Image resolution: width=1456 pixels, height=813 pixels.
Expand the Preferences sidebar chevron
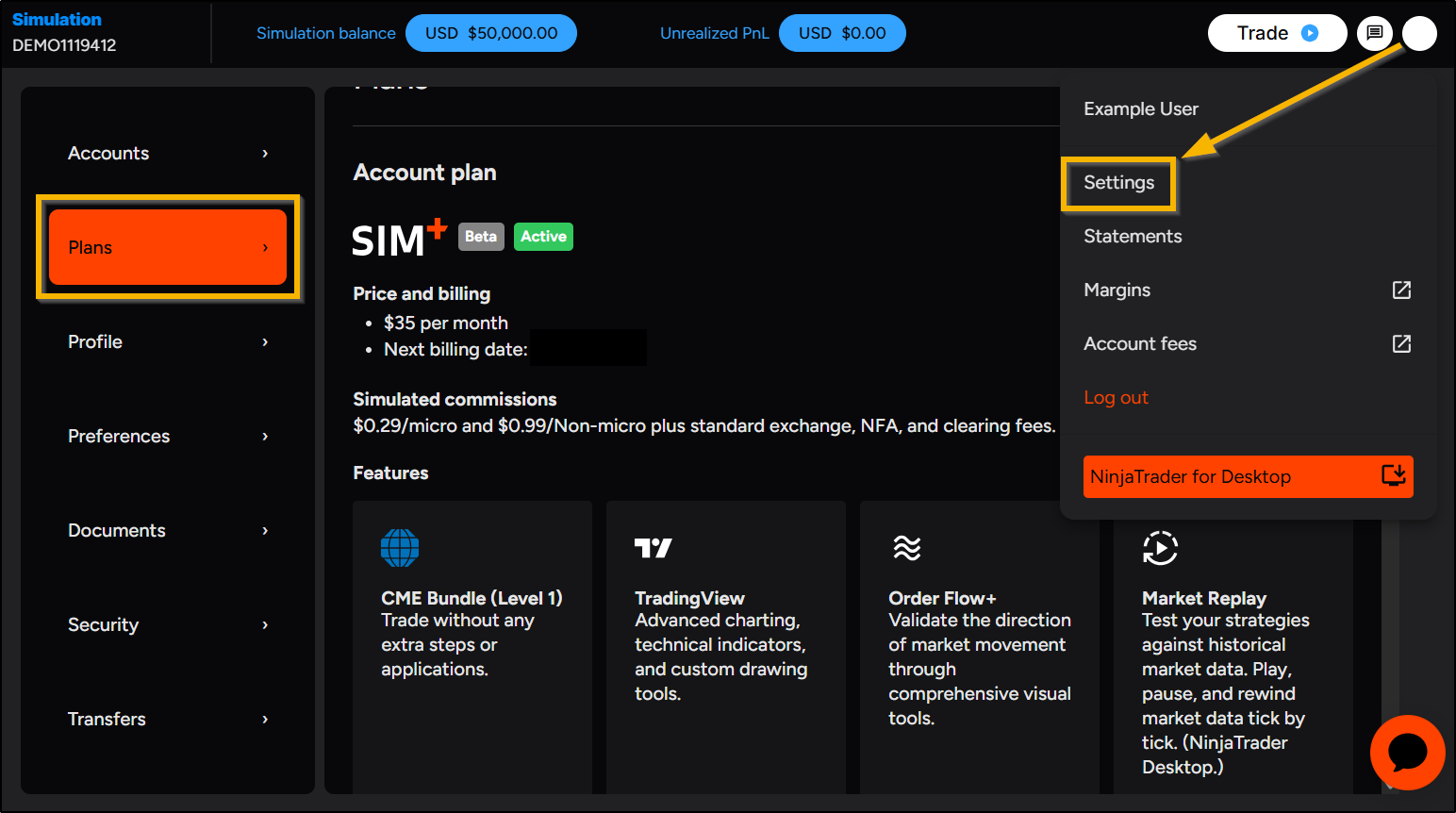265,436
